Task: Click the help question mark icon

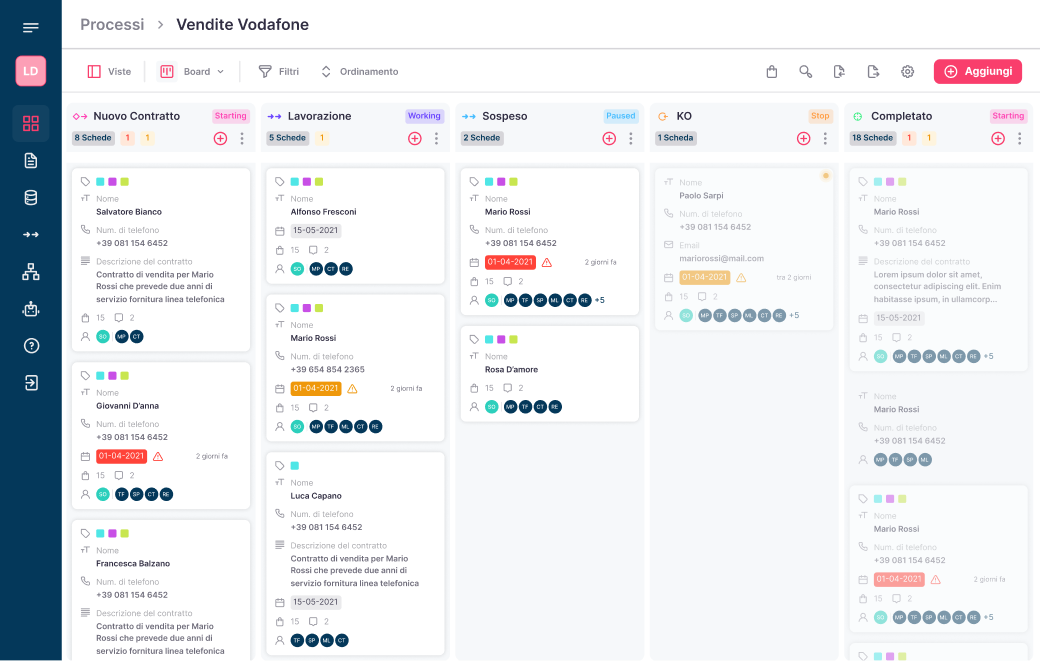Action: click(31, 346)
